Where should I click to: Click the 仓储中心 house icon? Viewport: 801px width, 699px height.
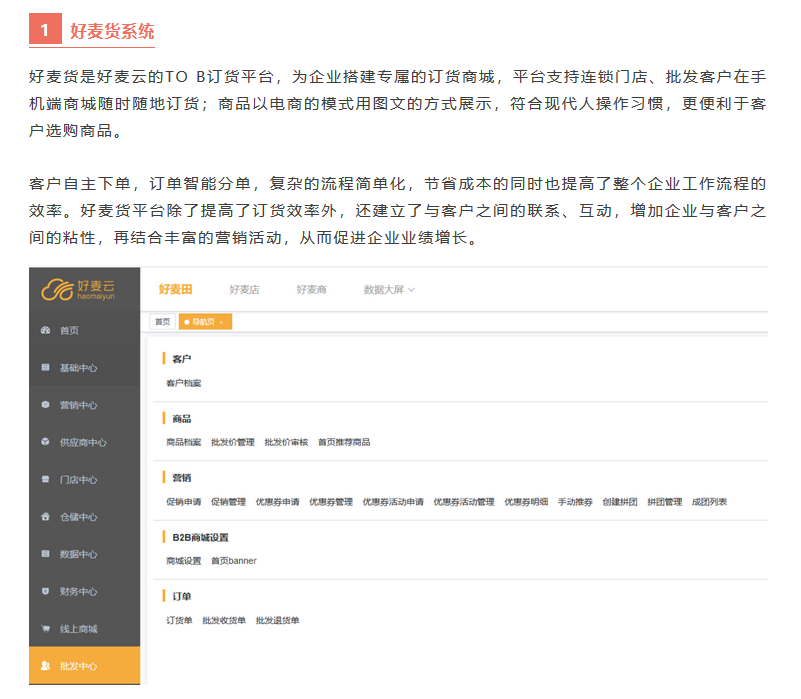(x=45, y=517)
